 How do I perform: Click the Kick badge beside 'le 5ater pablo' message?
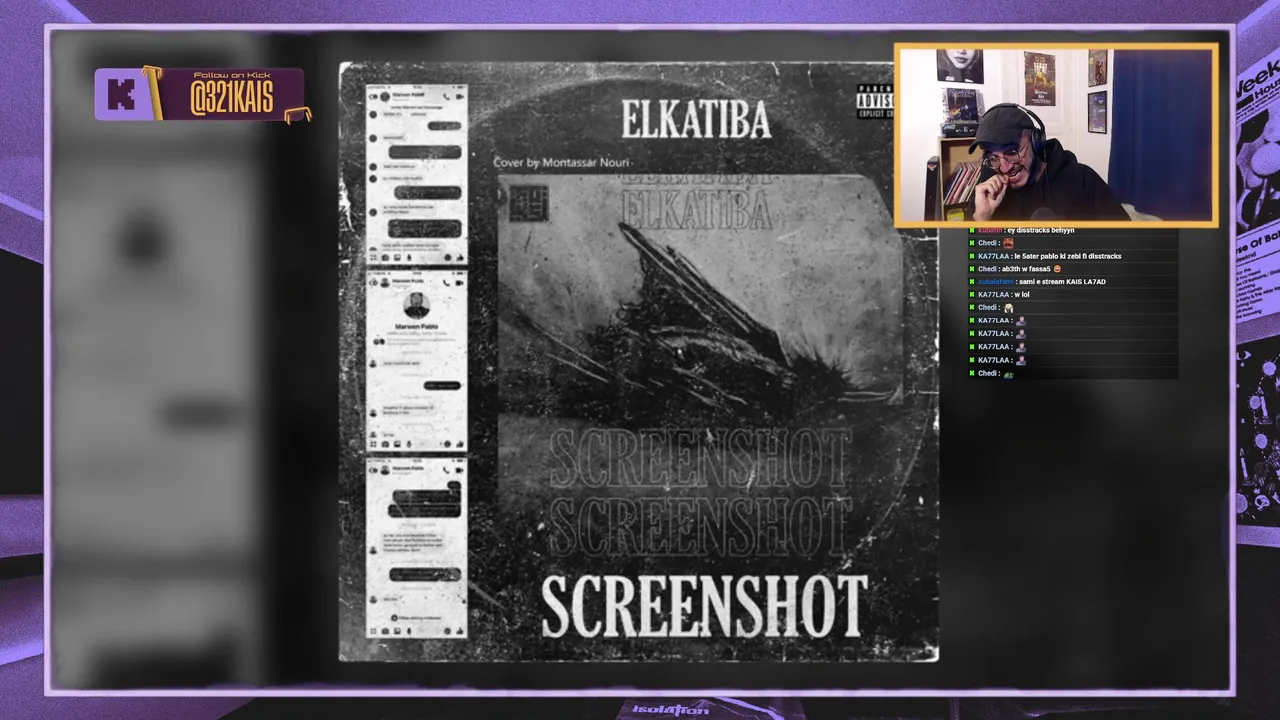pyautogui.click(x=971, y=256)
